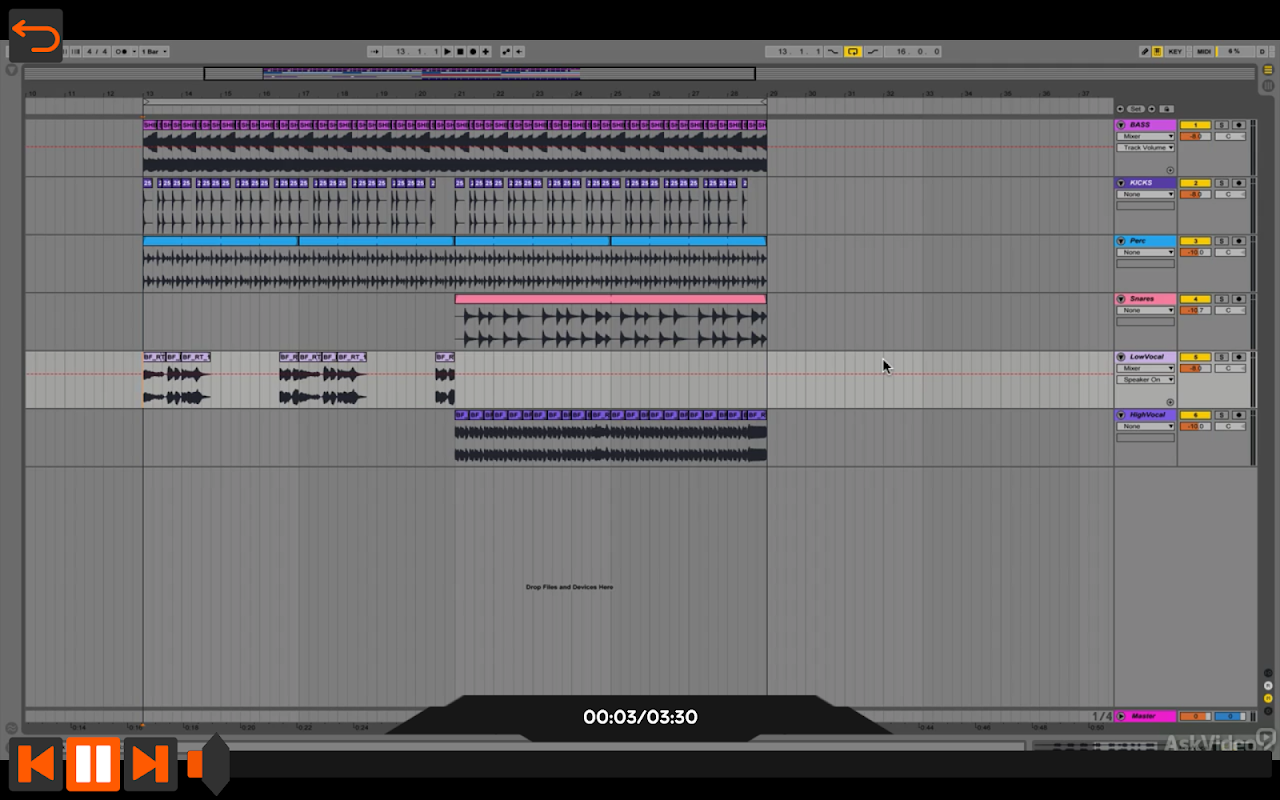Click the loop length field 16. 0. 0
1280x800 pixels.
[x=913, y=51]
